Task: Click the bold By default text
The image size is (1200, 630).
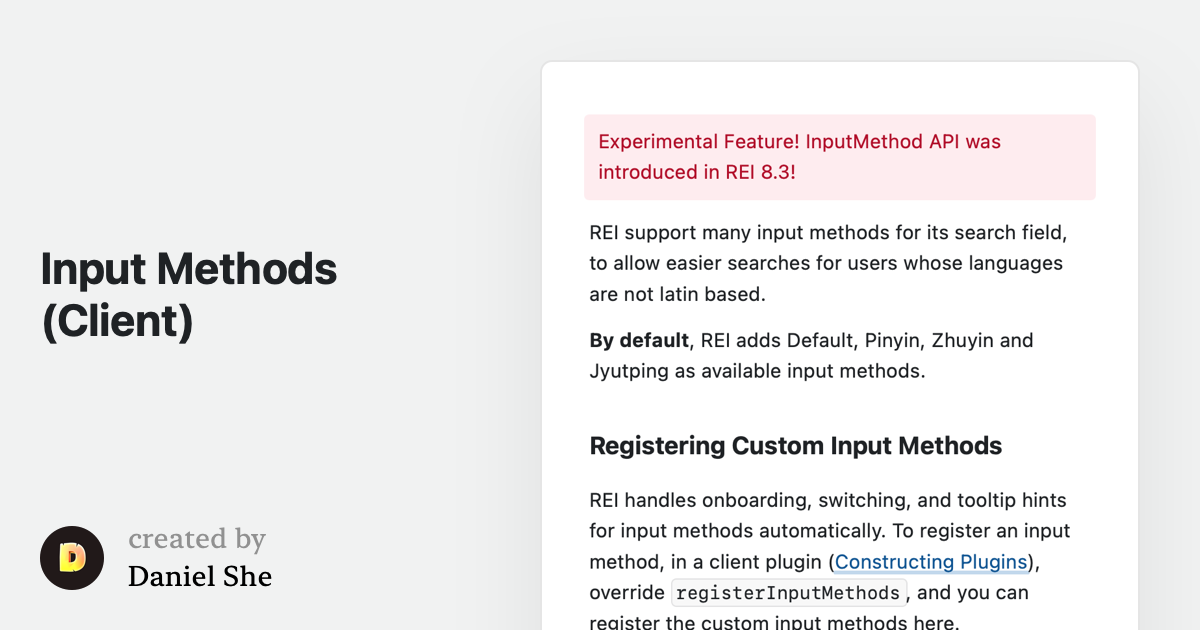Action: [639, 341]
